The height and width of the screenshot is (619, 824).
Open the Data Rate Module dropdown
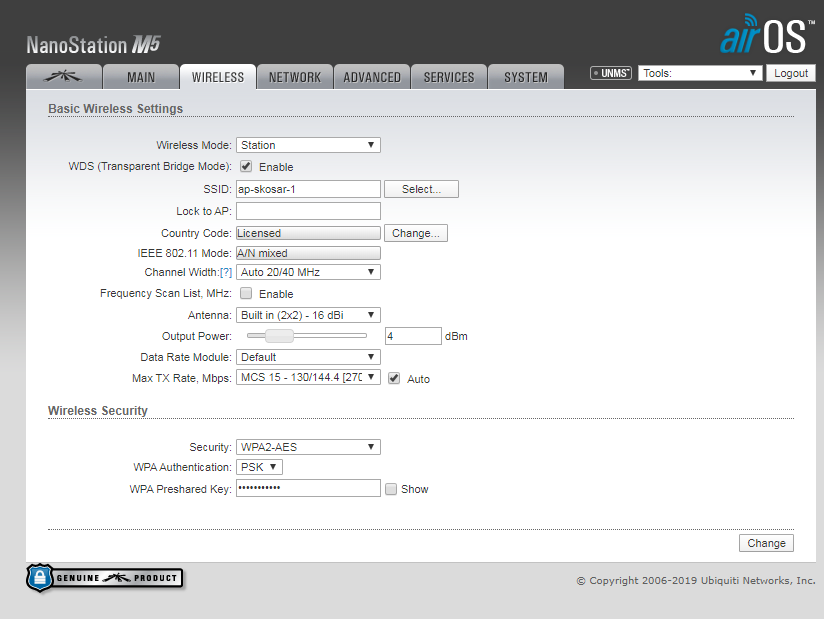308,357
